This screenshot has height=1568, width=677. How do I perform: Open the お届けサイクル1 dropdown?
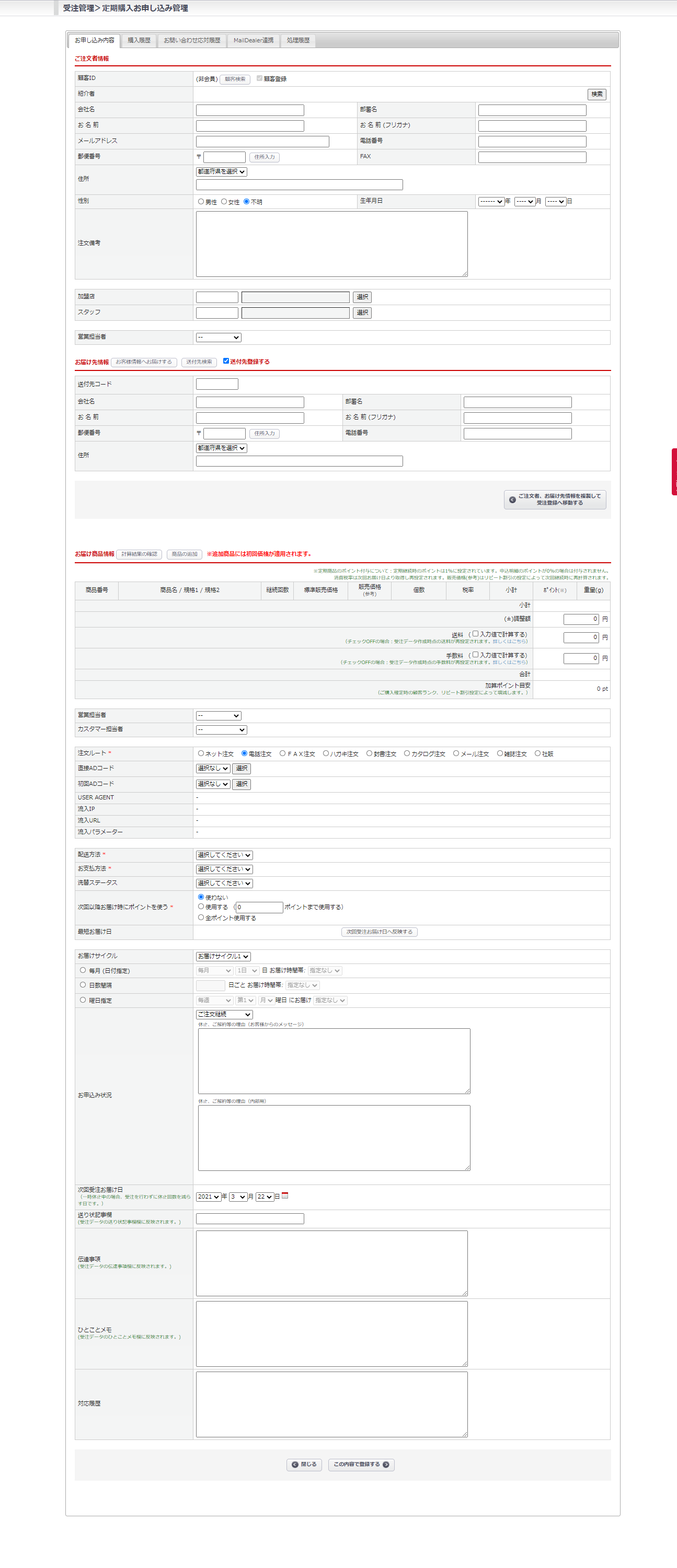pyautogui.click(x=223, y=956)
